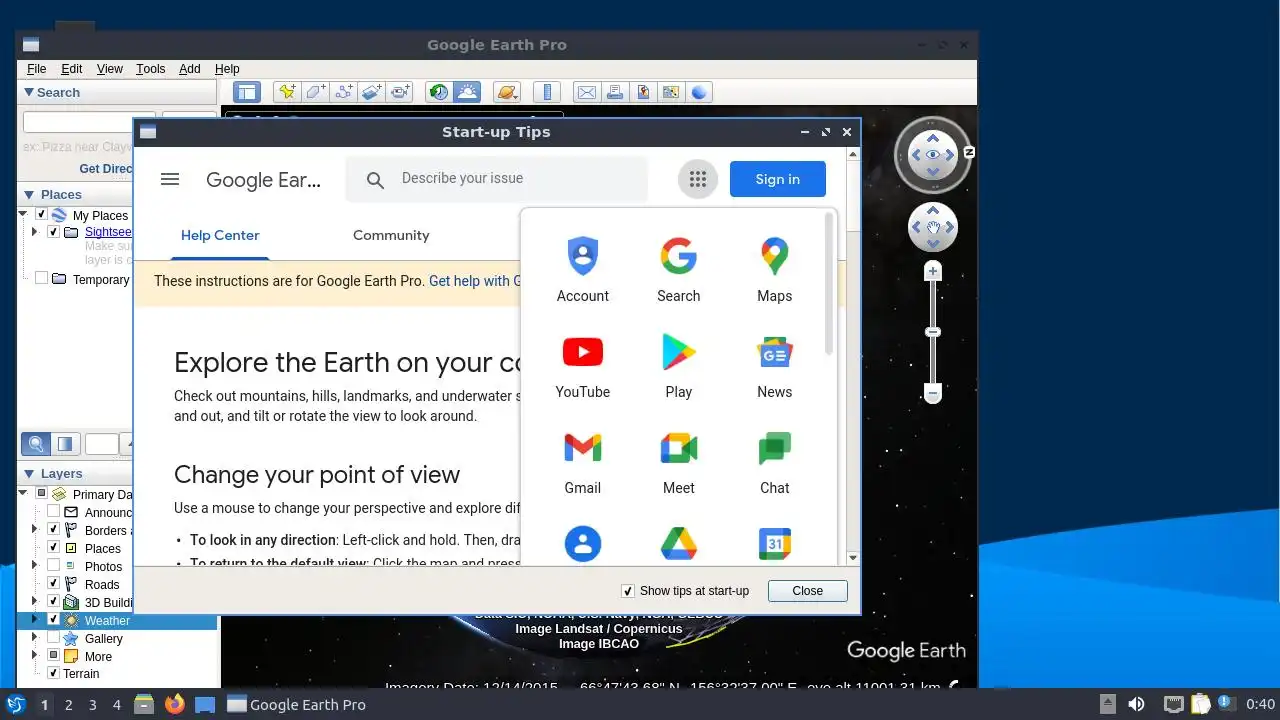
Task: Uncheck the Weather layer checkbox
Action: point(53,620)
